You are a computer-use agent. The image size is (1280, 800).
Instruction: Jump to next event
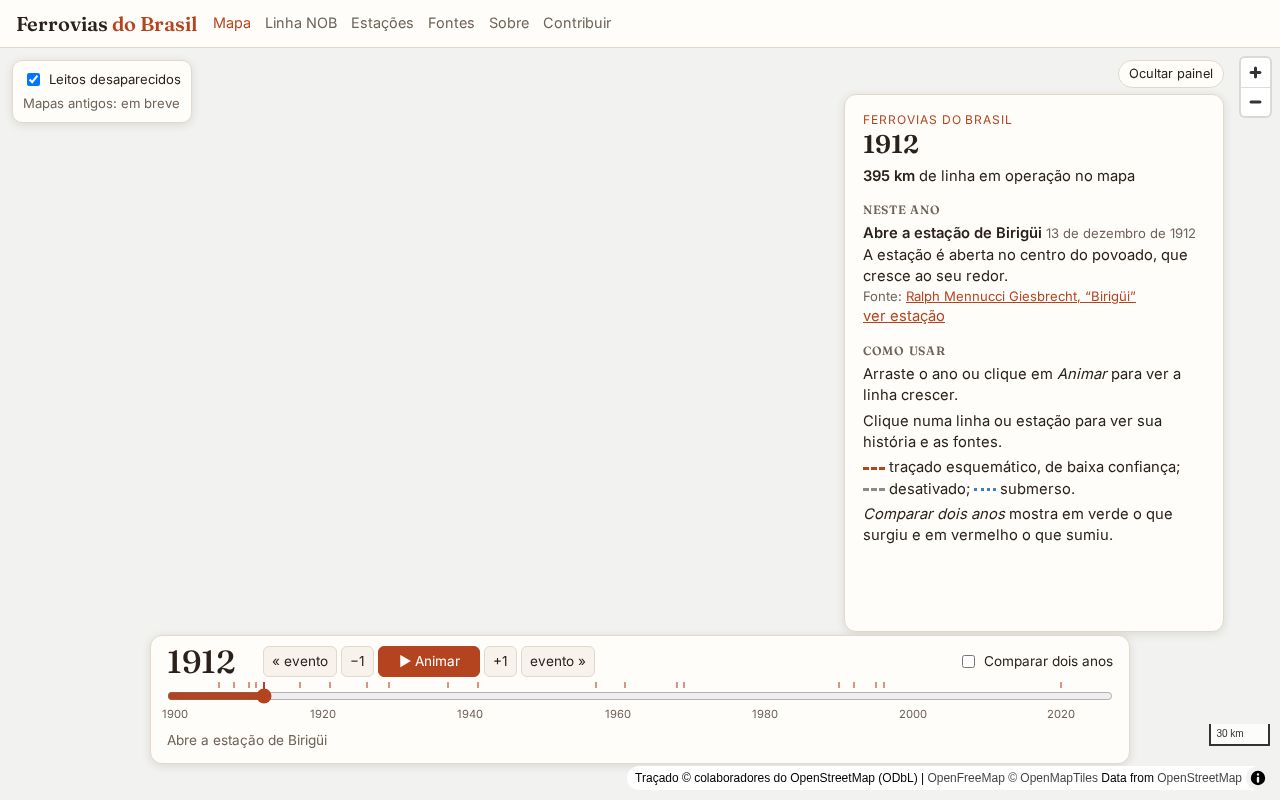pyautogui.click(x=558, y=661)
